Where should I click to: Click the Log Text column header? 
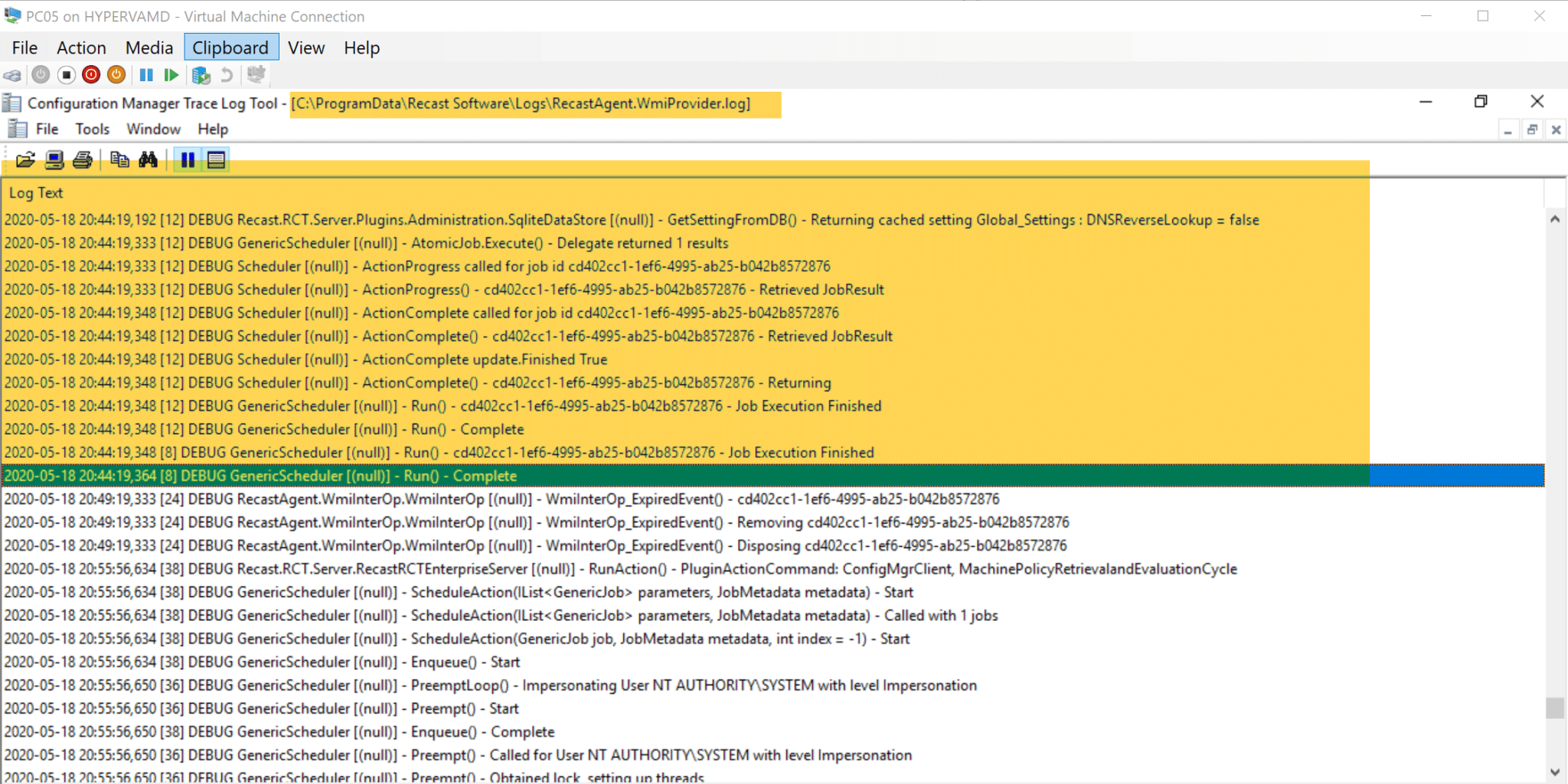pyautogui.click(x=36, y=194)
